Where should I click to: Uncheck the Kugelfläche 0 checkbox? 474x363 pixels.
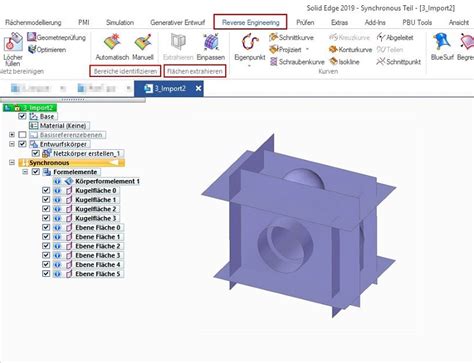tap(46, 190)
